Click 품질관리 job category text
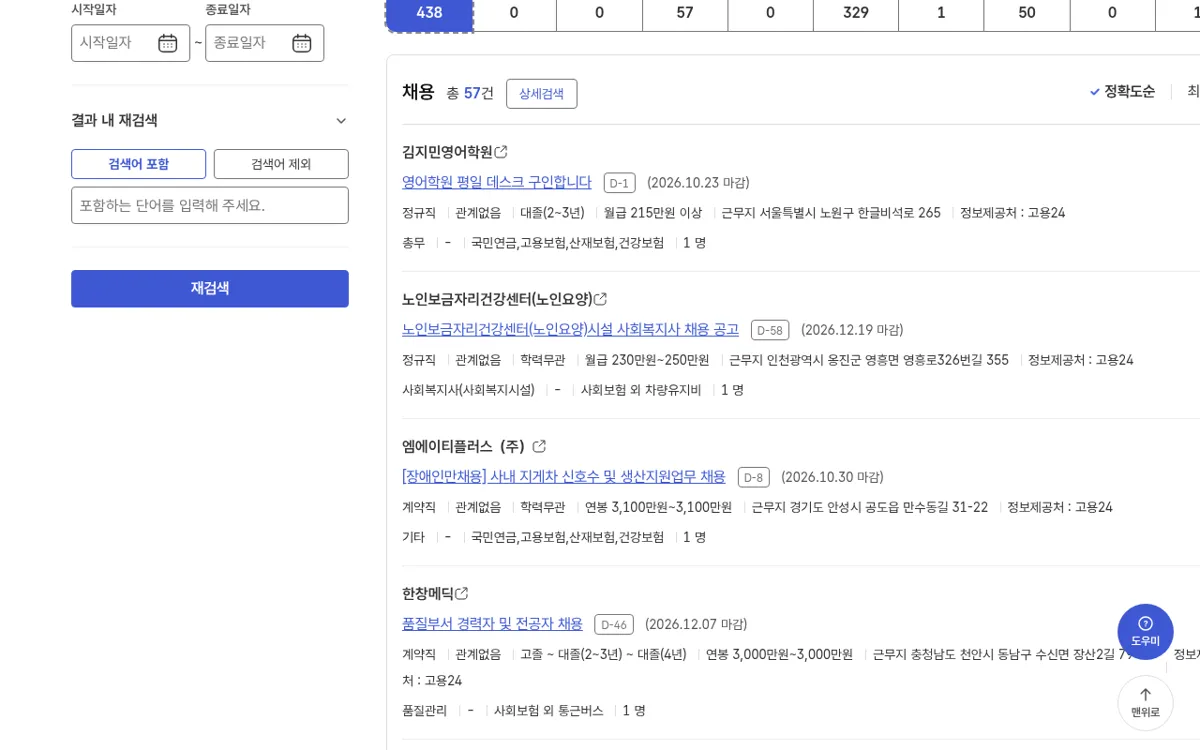 (424, 710)
